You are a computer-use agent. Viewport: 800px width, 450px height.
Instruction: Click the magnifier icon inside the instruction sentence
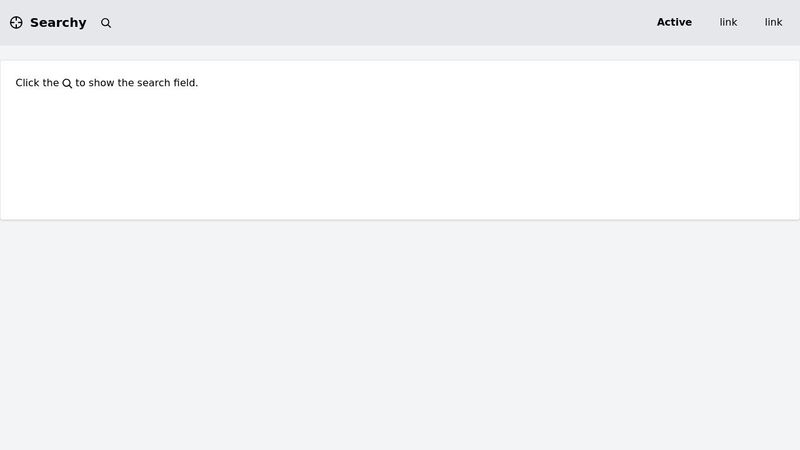[x=67, y=83]
